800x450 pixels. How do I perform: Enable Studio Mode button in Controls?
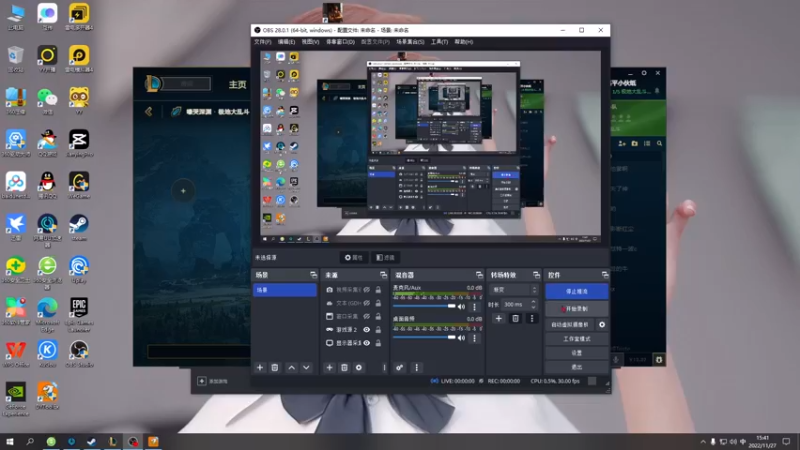point(577,339)
